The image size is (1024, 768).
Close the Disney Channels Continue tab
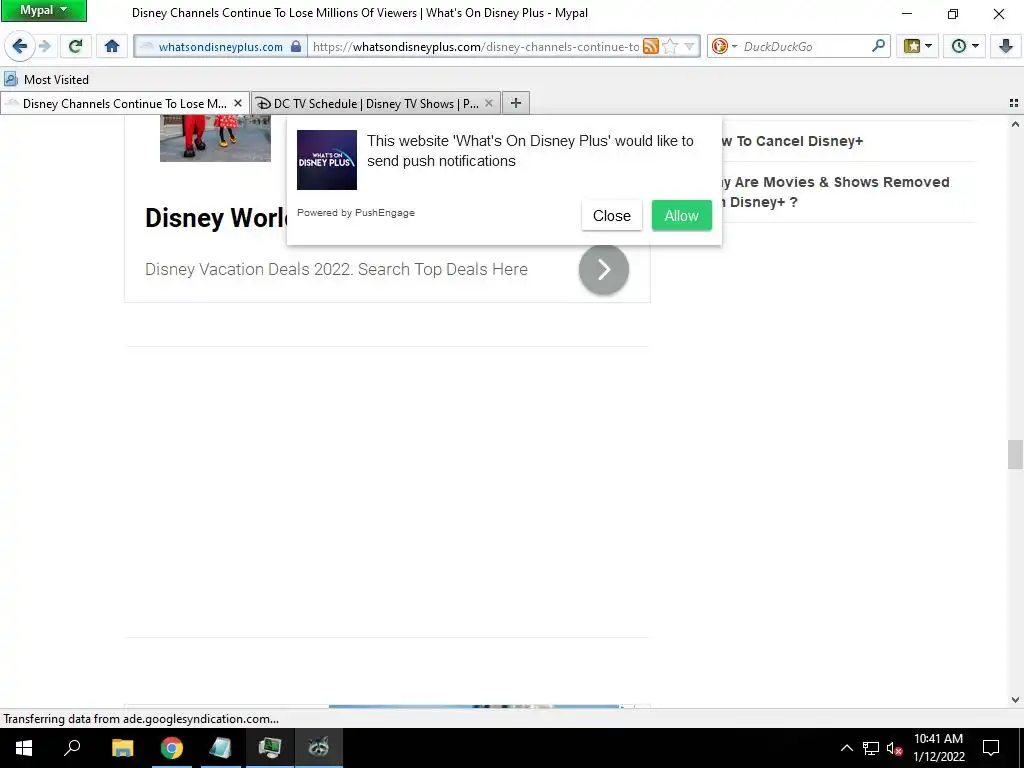pos(238,103)
